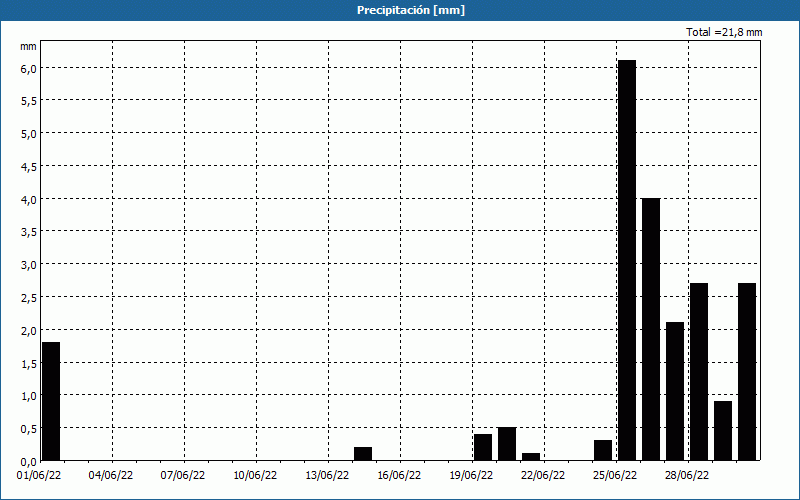Select the small 0,2 mm bar after 13/06/22
This screenshot has width=800, height=500.
click(x=363, y=454)
